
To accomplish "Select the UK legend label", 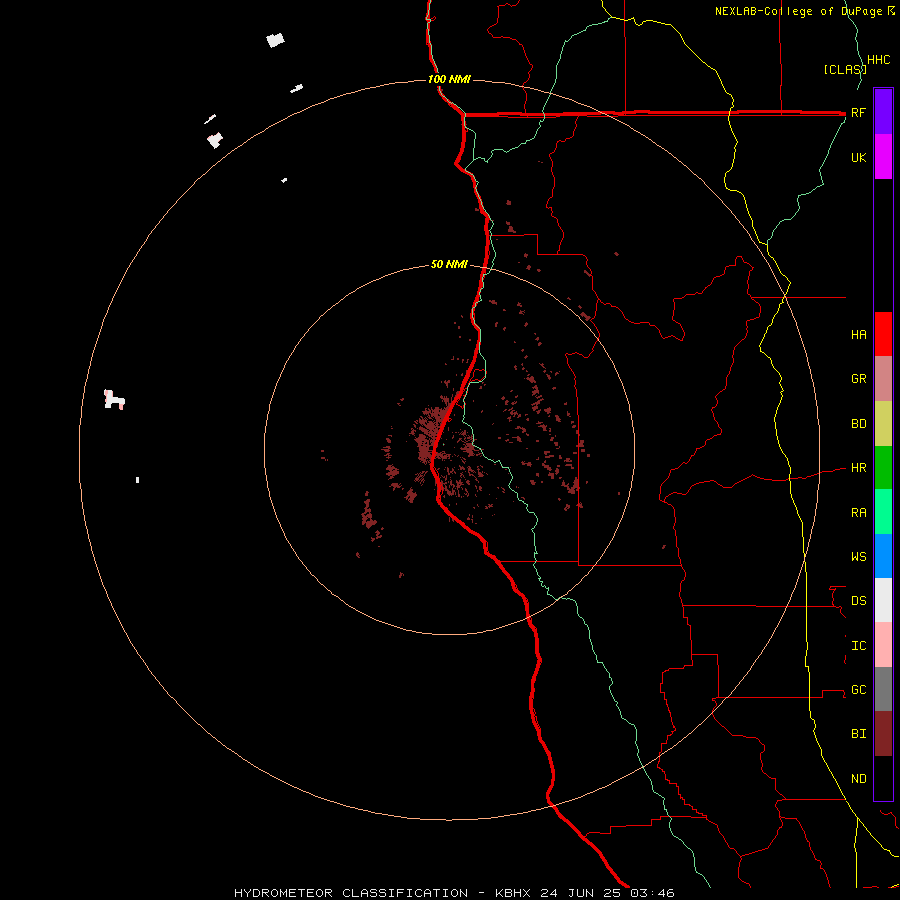I will click(x=858, y=158).
